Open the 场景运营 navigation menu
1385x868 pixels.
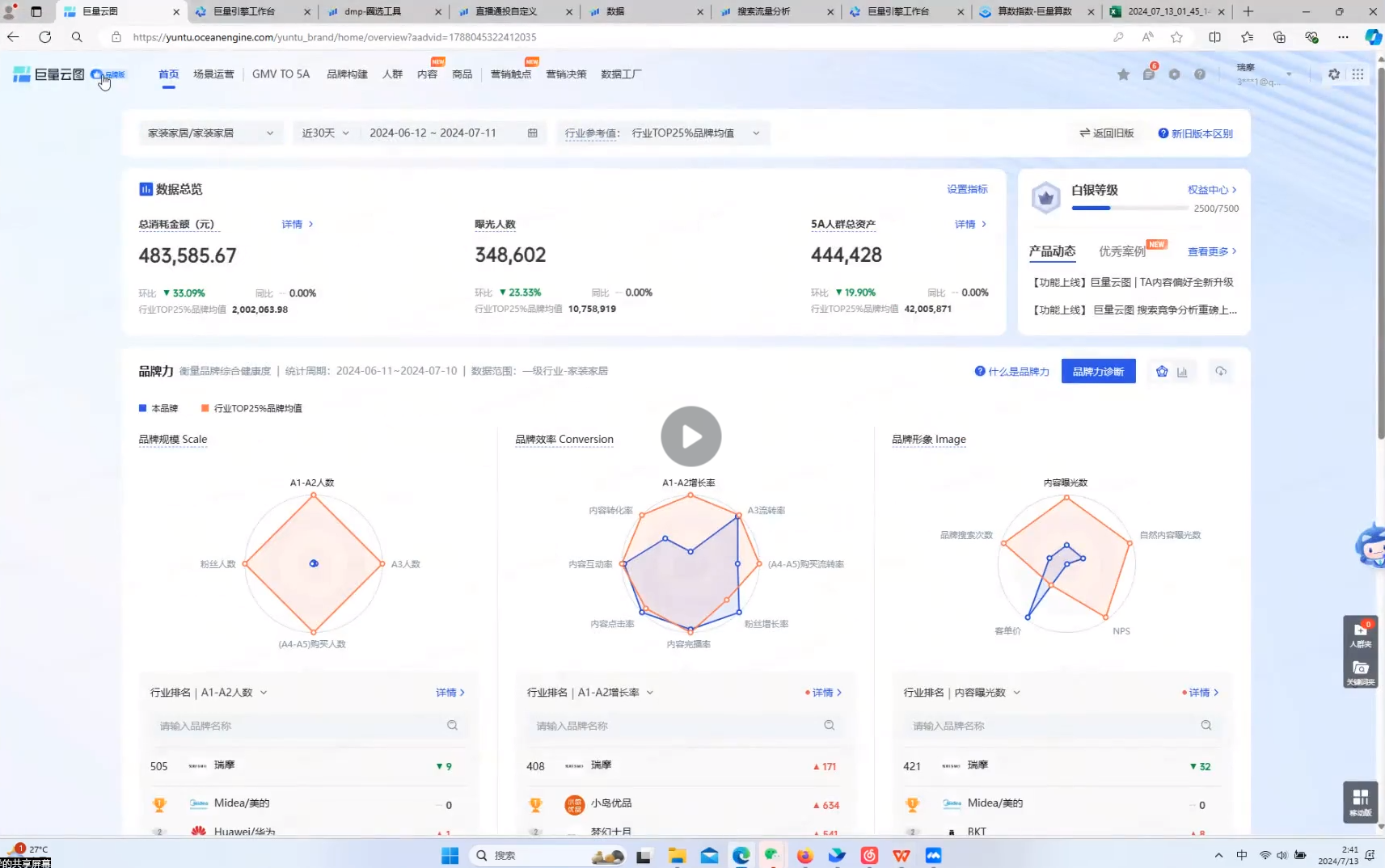(213, 74)
